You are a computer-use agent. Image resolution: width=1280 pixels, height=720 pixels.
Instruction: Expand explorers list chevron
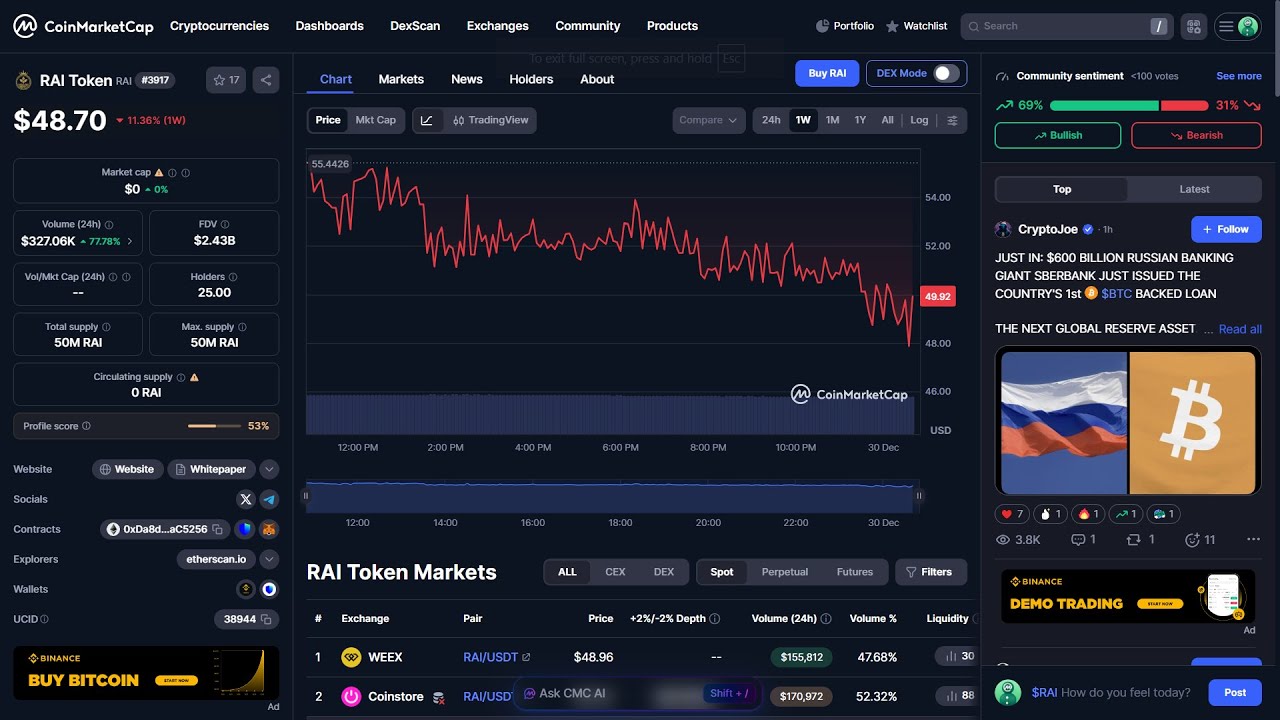pyautogui.click(x=269, y=559)
